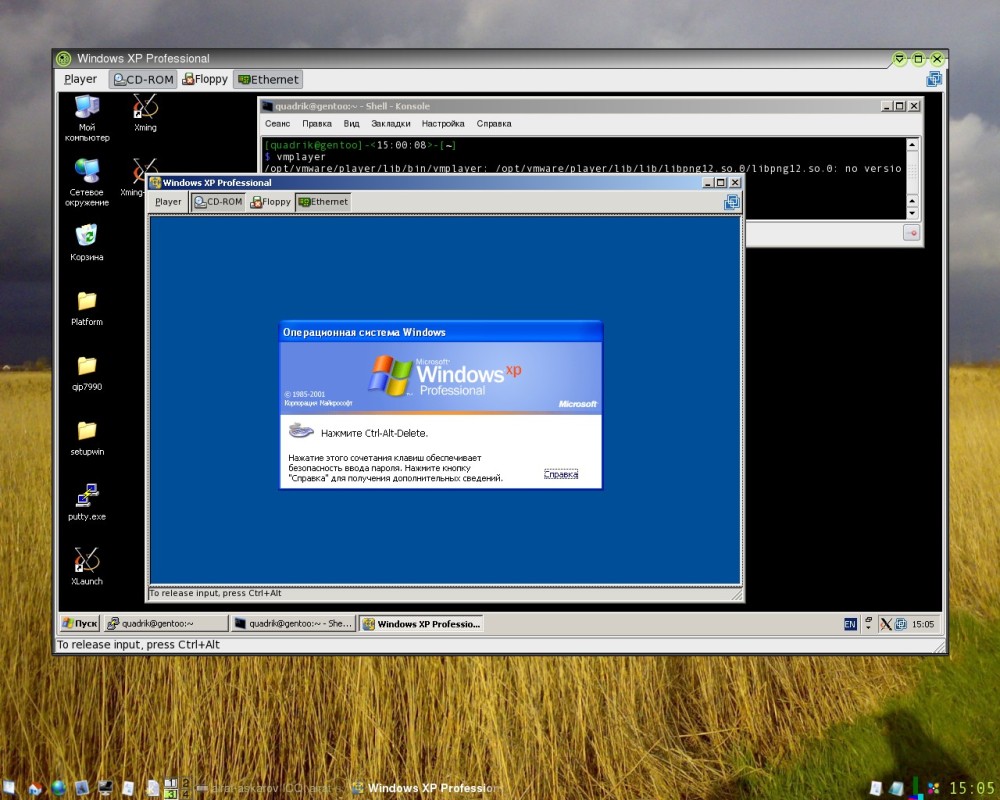Open Сеанс menu in Konsole
This screenshot has height=800, width=1000.
277,124
